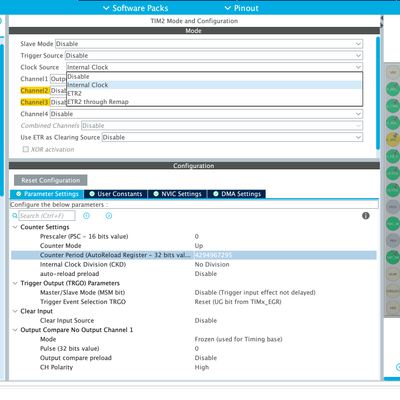Open the Software Packs menu
This screenshot has height=400, width=400.
click(x=136, y=8)
